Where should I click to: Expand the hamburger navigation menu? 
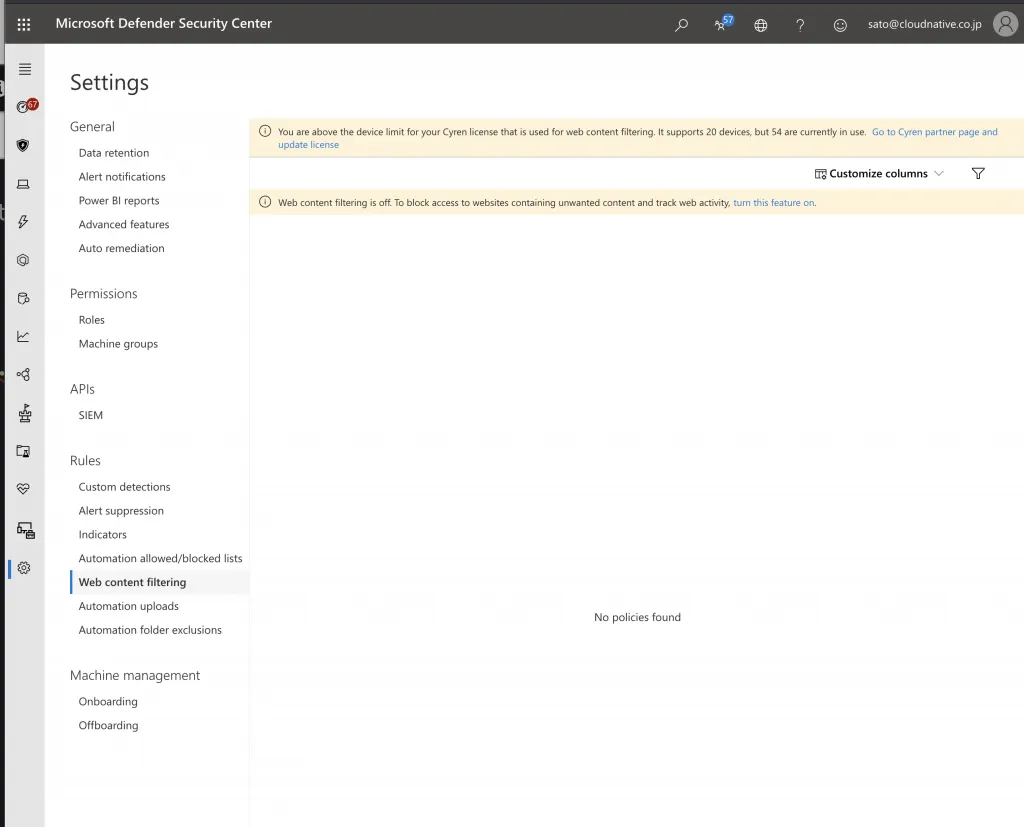click(x=25, y=69)
